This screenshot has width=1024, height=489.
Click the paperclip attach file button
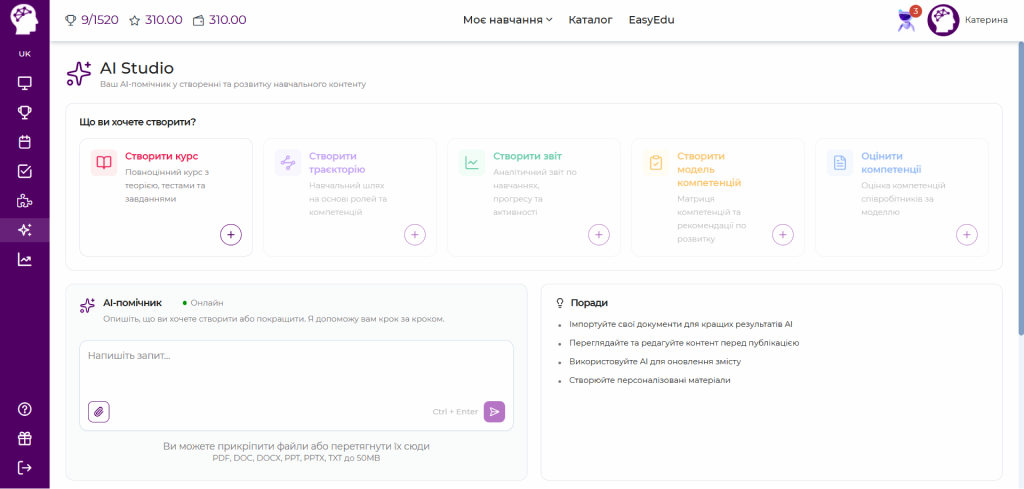(99, 411)
